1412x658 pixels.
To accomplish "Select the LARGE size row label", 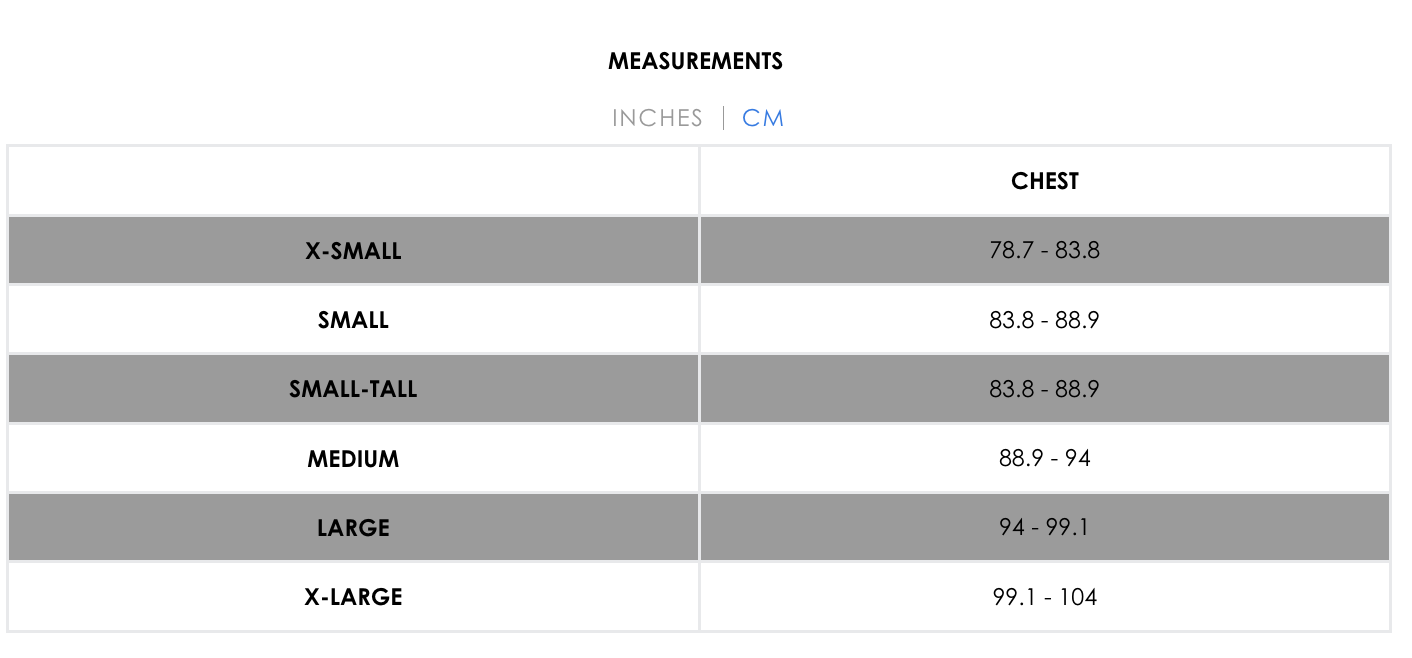I will (x=353, y=528).
